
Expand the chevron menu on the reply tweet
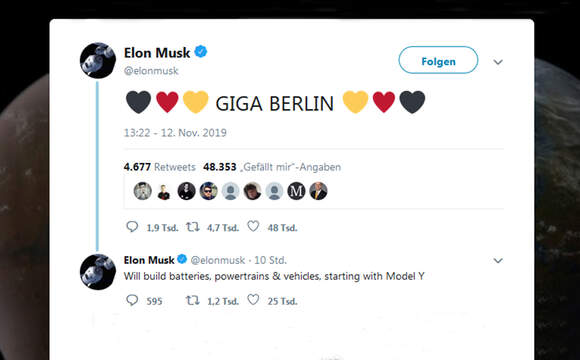click(x=498, y=260)
